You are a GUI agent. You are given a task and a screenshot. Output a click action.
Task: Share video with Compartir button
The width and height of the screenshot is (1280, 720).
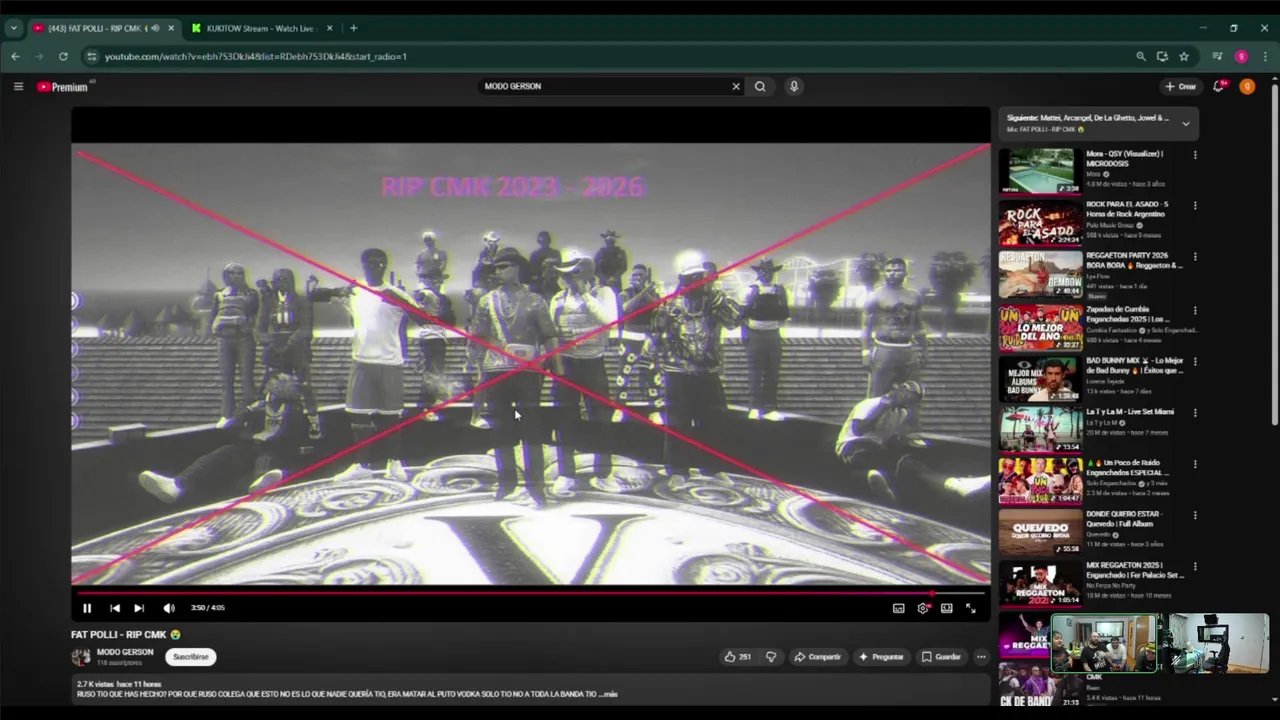click(817, 657)
